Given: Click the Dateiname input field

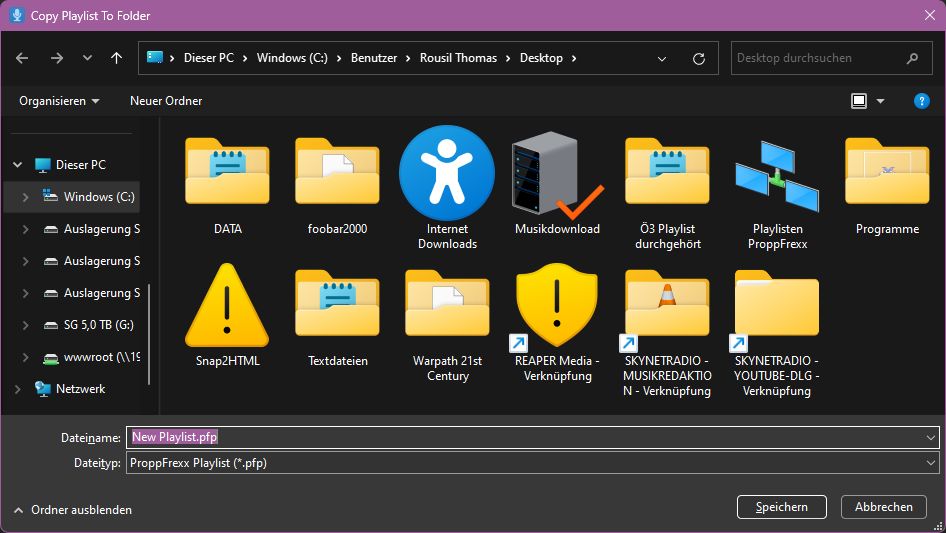Looking at the screenshot, I should point(530,437).
